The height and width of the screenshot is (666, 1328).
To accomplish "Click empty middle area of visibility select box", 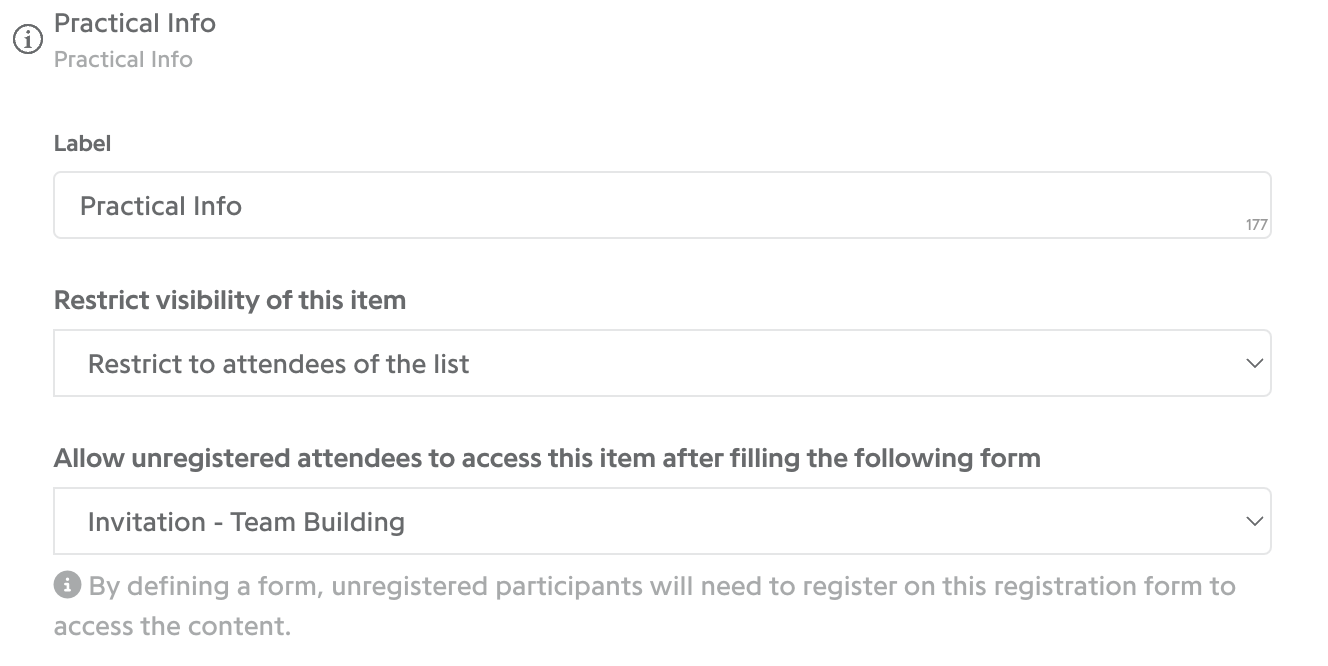I will point(850,363).
